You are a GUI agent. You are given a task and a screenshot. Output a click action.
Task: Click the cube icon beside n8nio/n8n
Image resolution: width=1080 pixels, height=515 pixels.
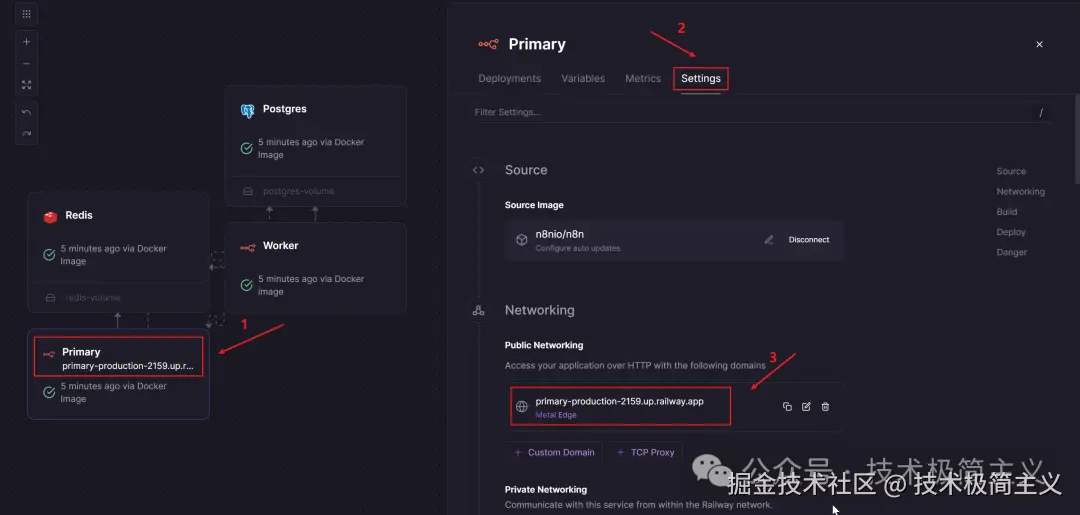(521, 240)
